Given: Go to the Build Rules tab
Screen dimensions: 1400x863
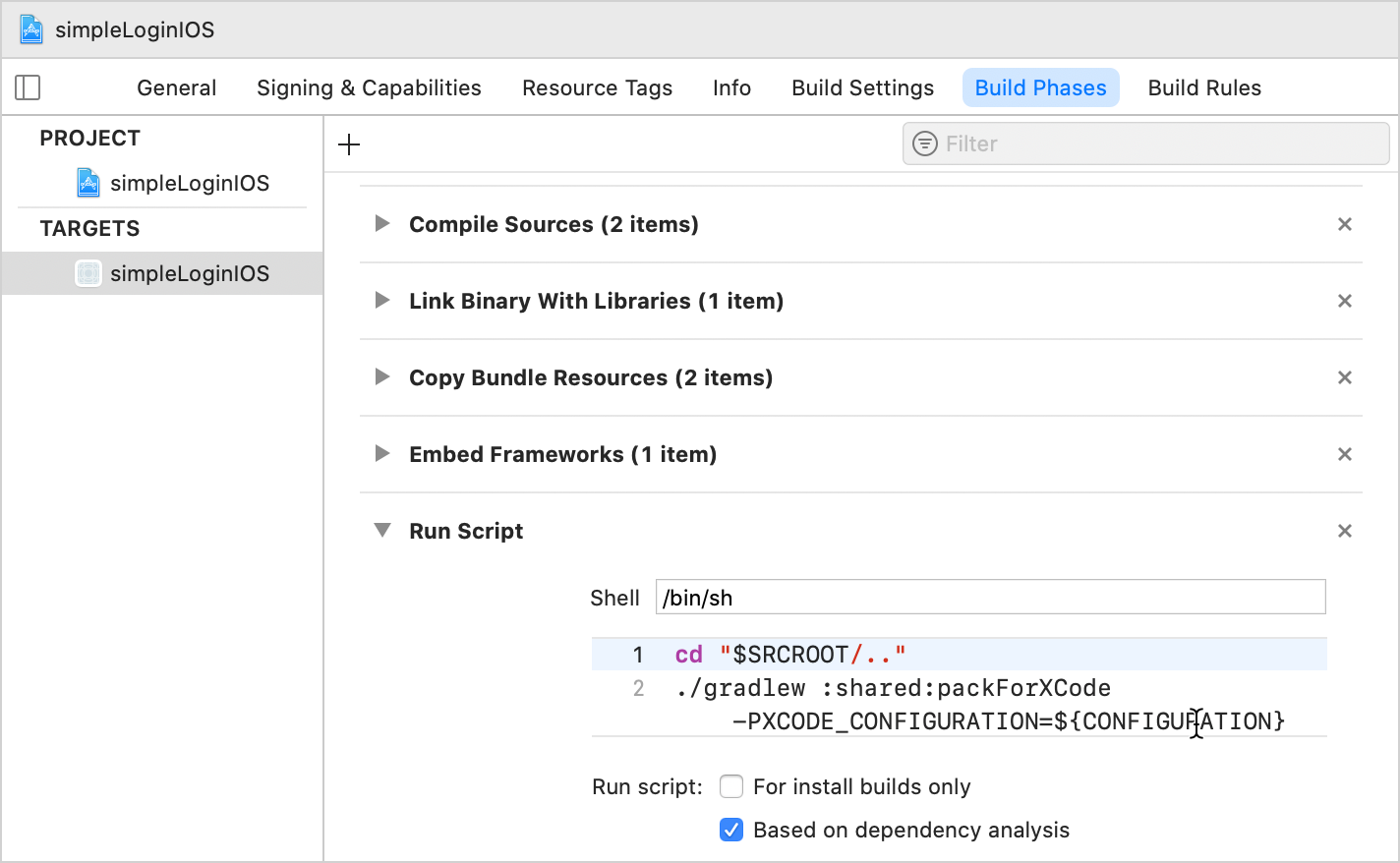Looking at the screenshot, I should tap(1204, 87).
